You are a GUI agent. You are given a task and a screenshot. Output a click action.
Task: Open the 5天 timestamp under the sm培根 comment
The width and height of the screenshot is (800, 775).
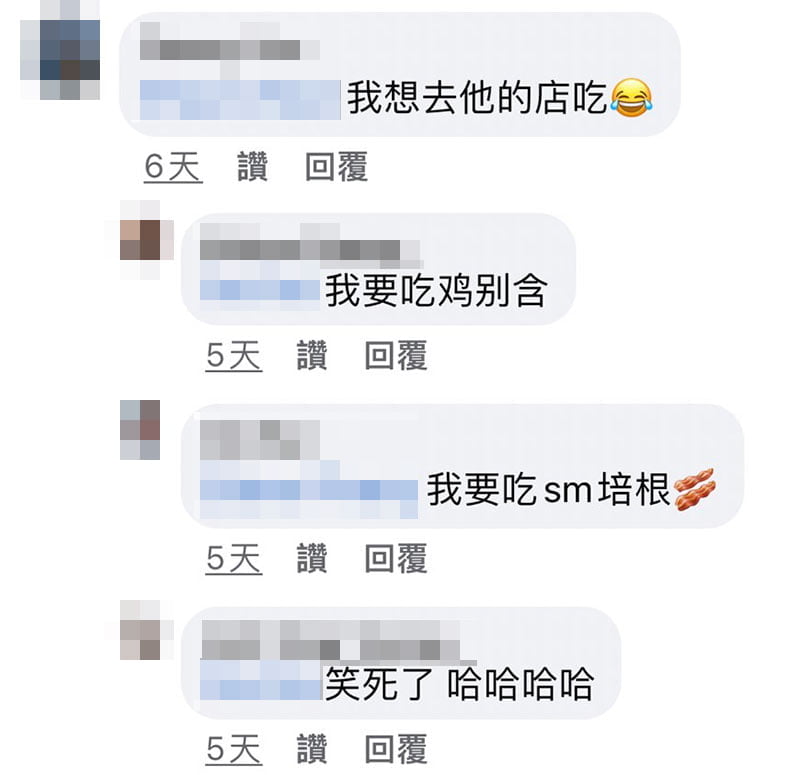[x=234, y=559]
